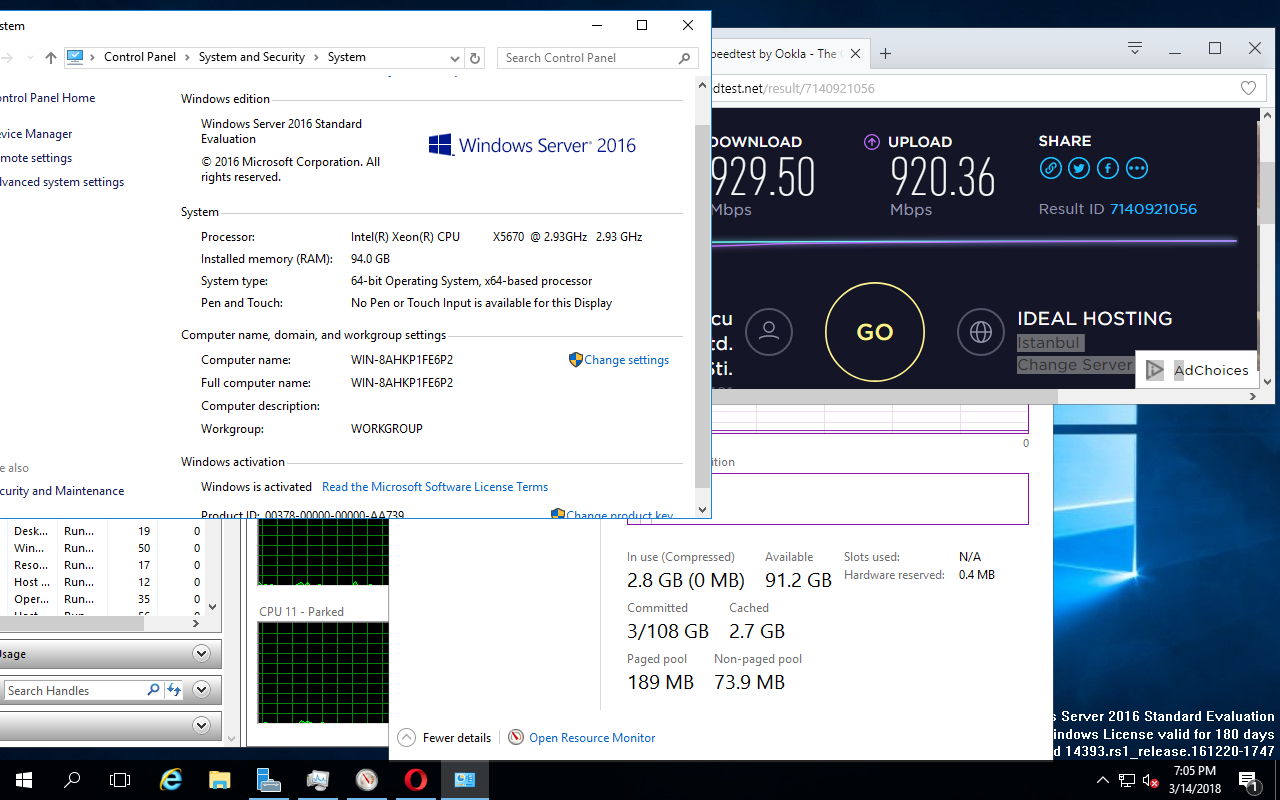The height and width of the screenshot is (800, 1280).
Task: Launch Internet Explorer from the taskbar
Action: coord(171,780)
